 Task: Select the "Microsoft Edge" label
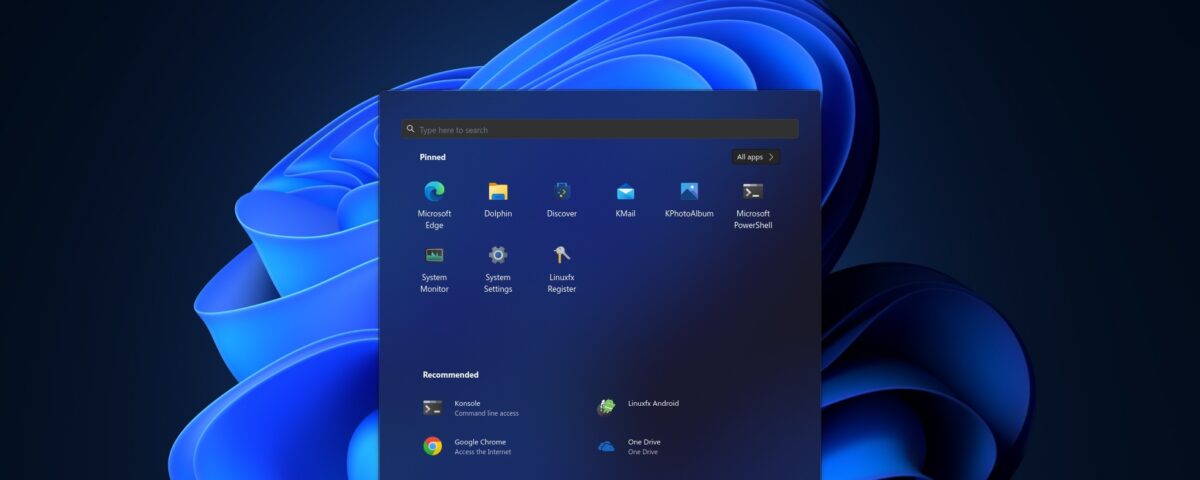pos(434,219)
